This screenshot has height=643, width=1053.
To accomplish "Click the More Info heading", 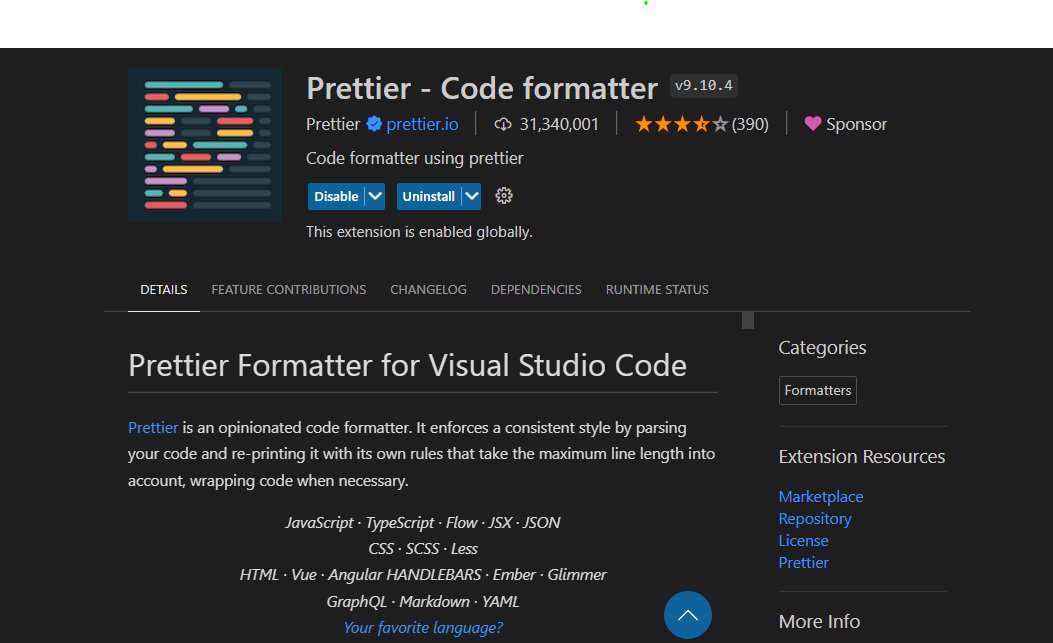I will (819, 621).
